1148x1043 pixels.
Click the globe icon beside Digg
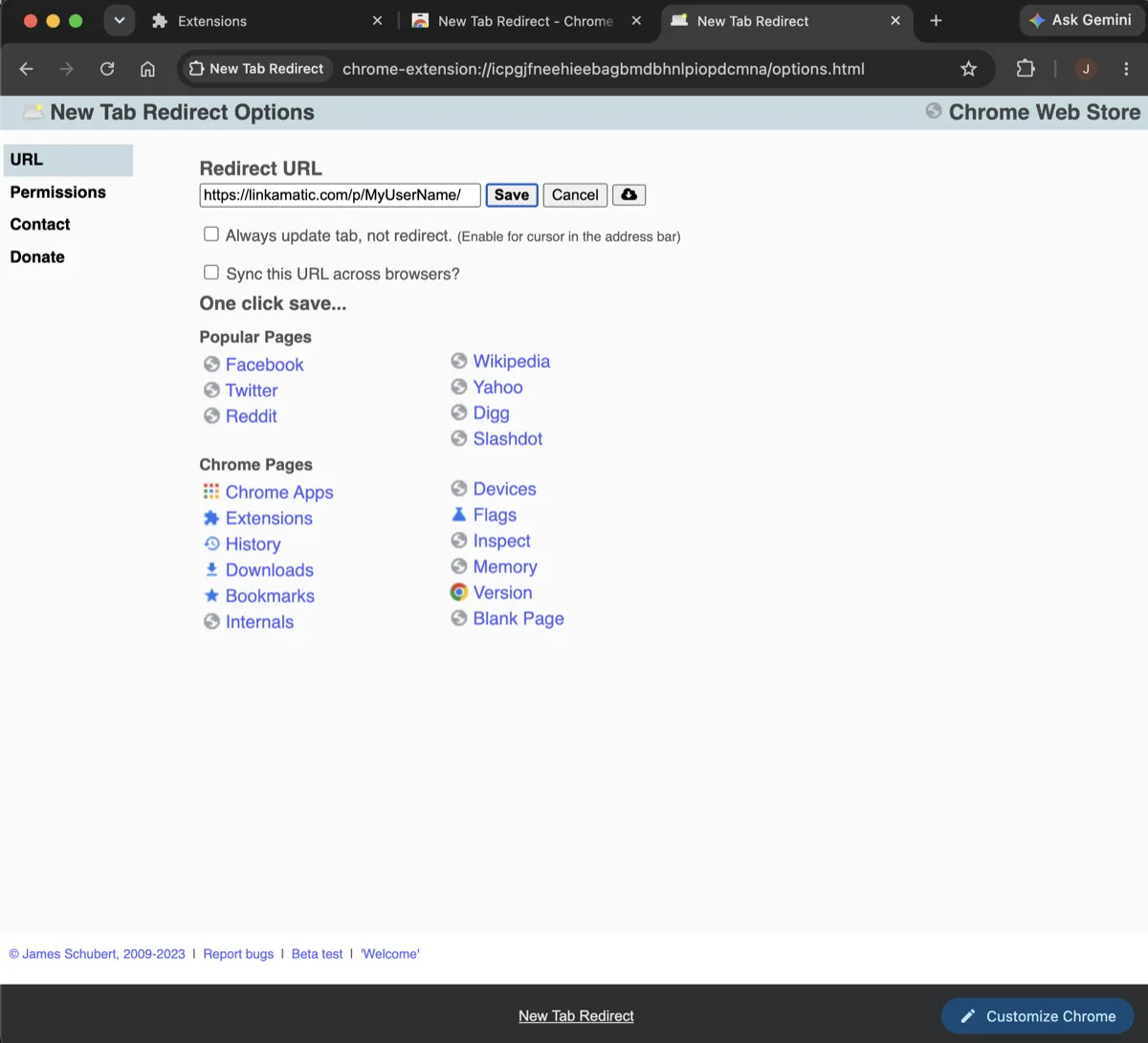tap(459, 412)
